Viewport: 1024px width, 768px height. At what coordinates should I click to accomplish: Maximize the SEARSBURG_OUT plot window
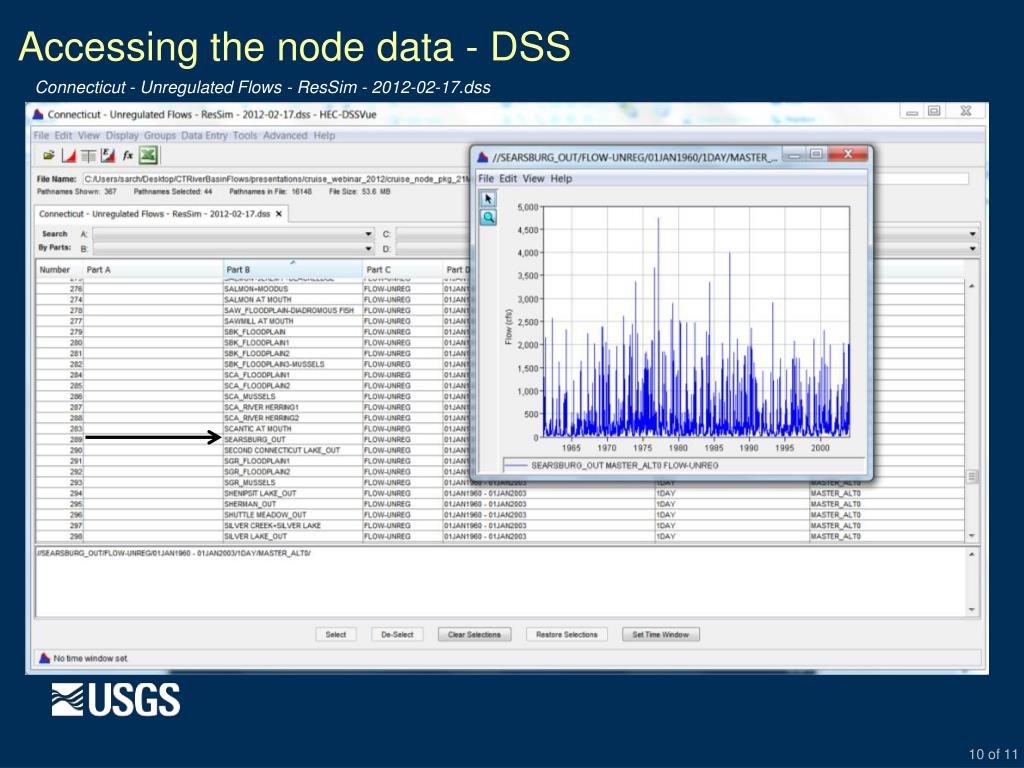(816, 154)
